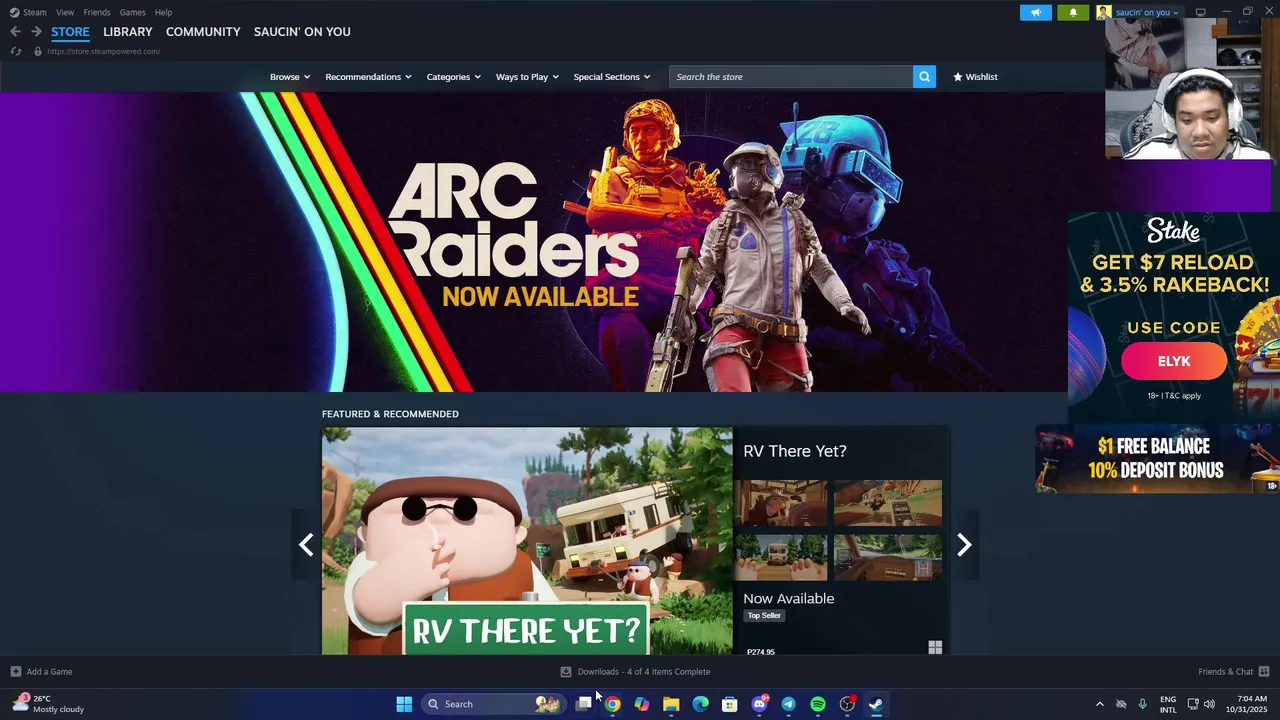Image resolution: width=1280 pixels, height=720 pixels.
Task: Open Friends & Chat icon at bottom right
Action: [1264, 672]
